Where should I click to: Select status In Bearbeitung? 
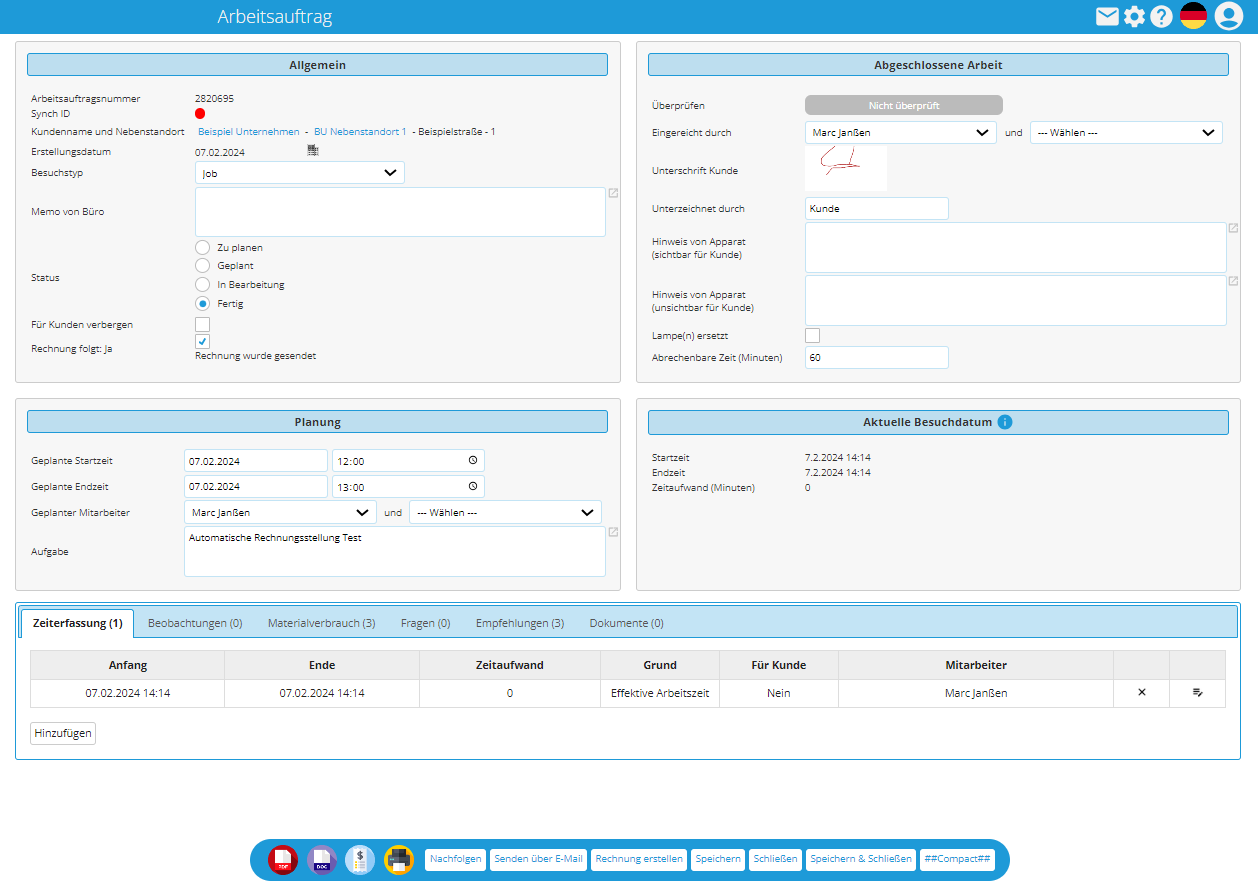click(203, 285)
